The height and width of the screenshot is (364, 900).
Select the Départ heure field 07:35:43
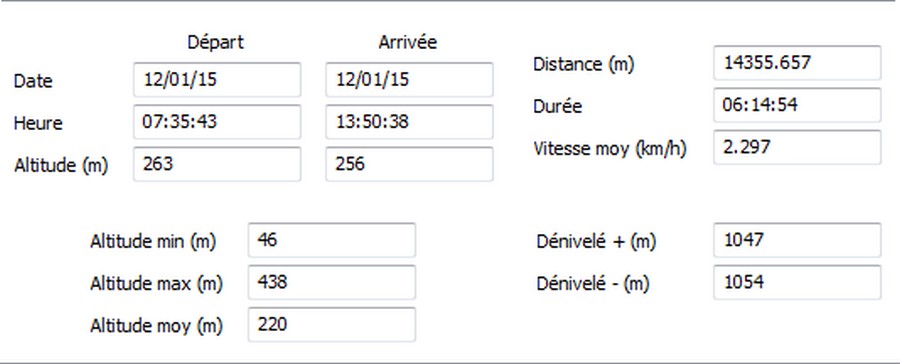[x=217, y=122]
